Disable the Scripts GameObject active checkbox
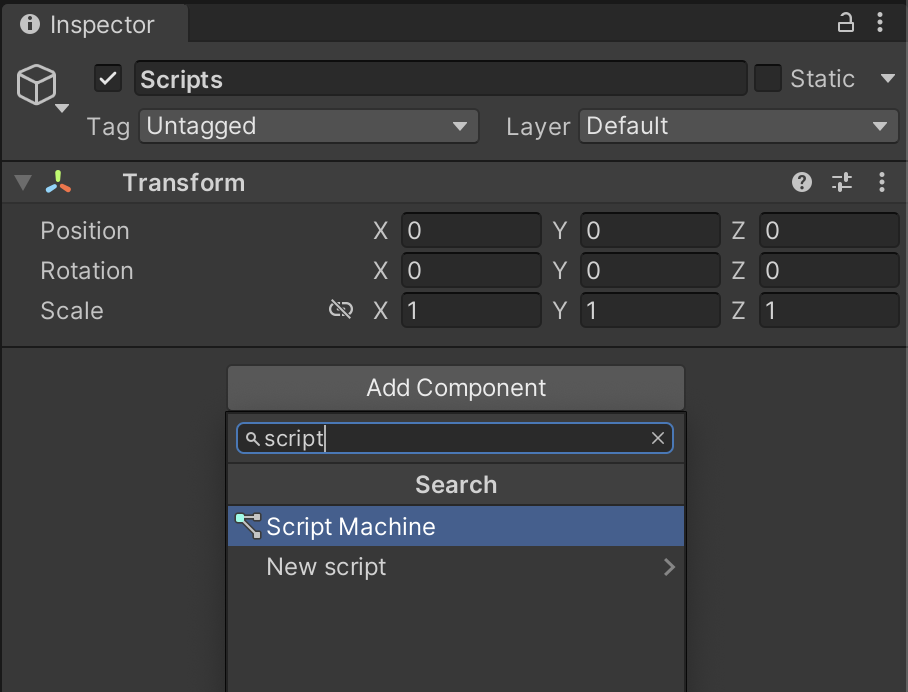 108,78
